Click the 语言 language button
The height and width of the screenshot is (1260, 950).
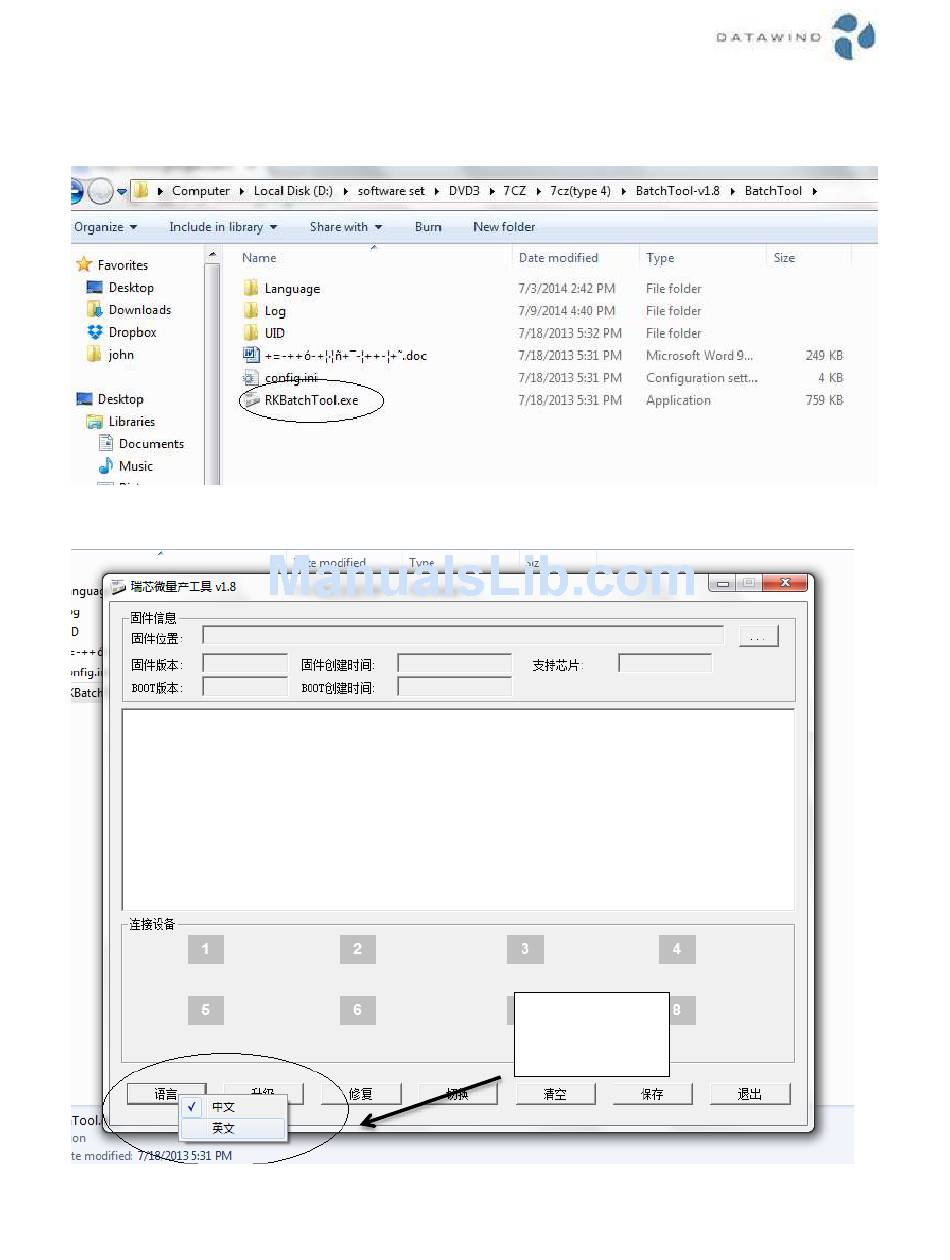(166, 1094)
